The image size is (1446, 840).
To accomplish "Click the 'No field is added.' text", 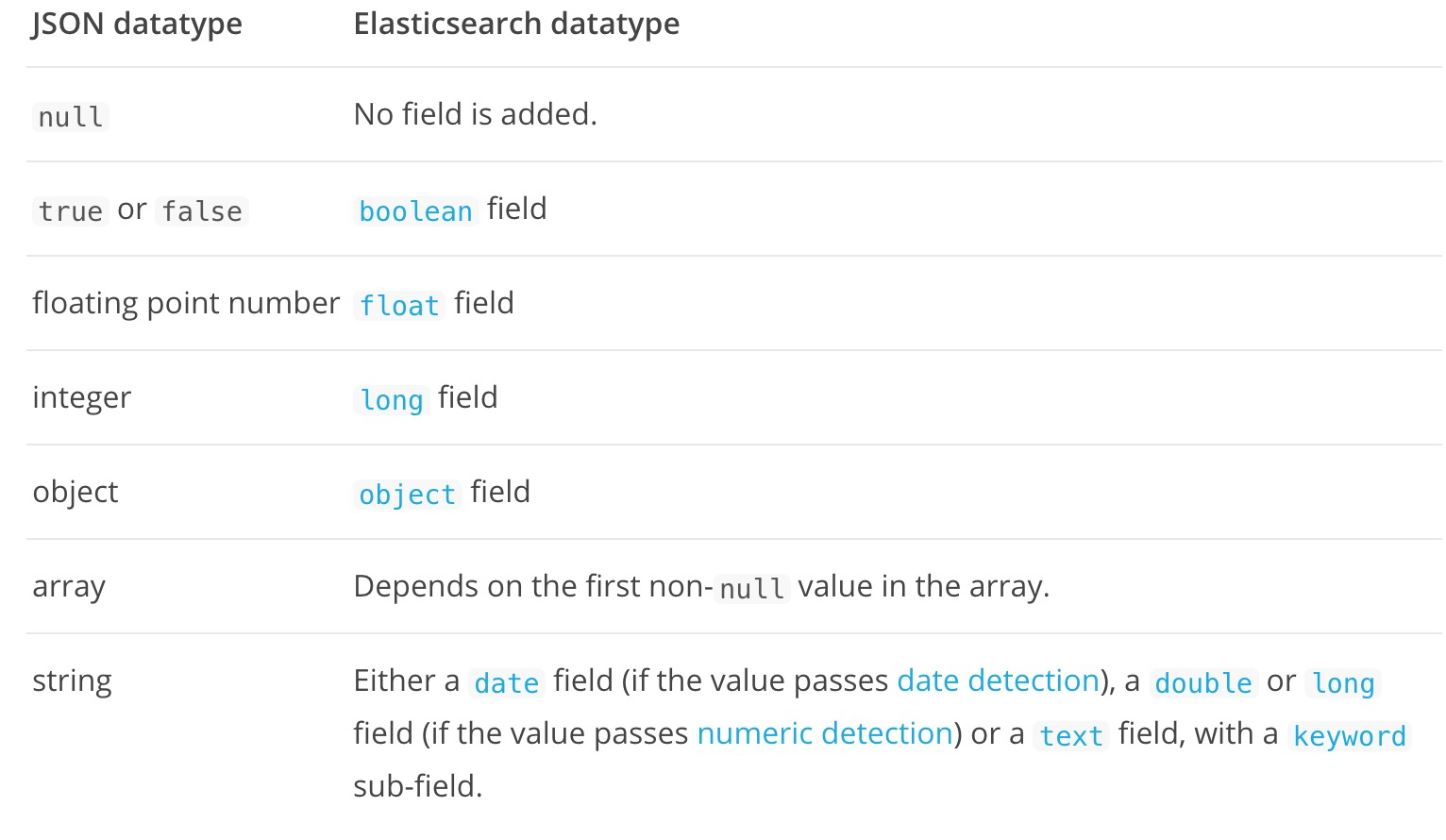I will [475, 114].
